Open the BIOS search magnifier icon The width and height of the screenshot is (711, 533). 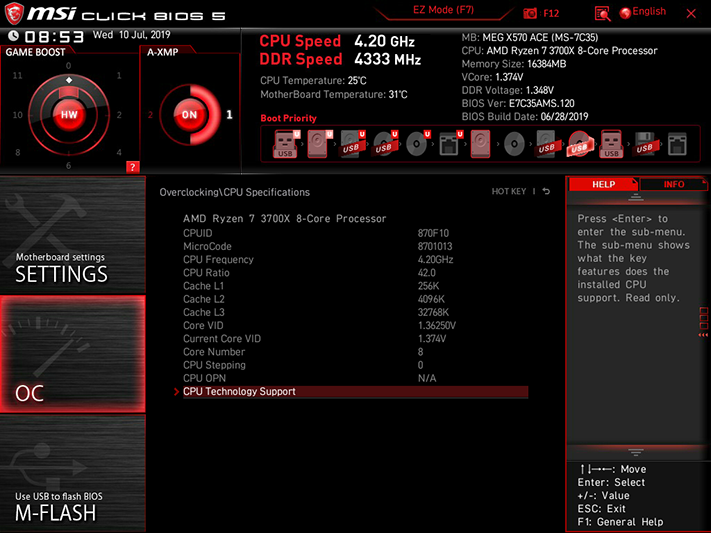602,14
